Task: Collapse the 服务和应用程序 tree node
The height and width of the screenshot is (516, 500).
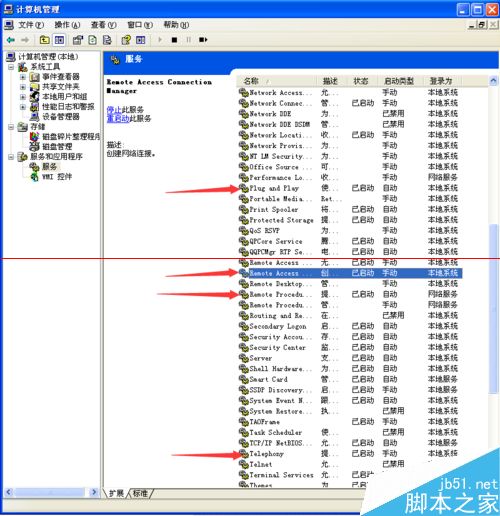Action: (x=11, y=157)
